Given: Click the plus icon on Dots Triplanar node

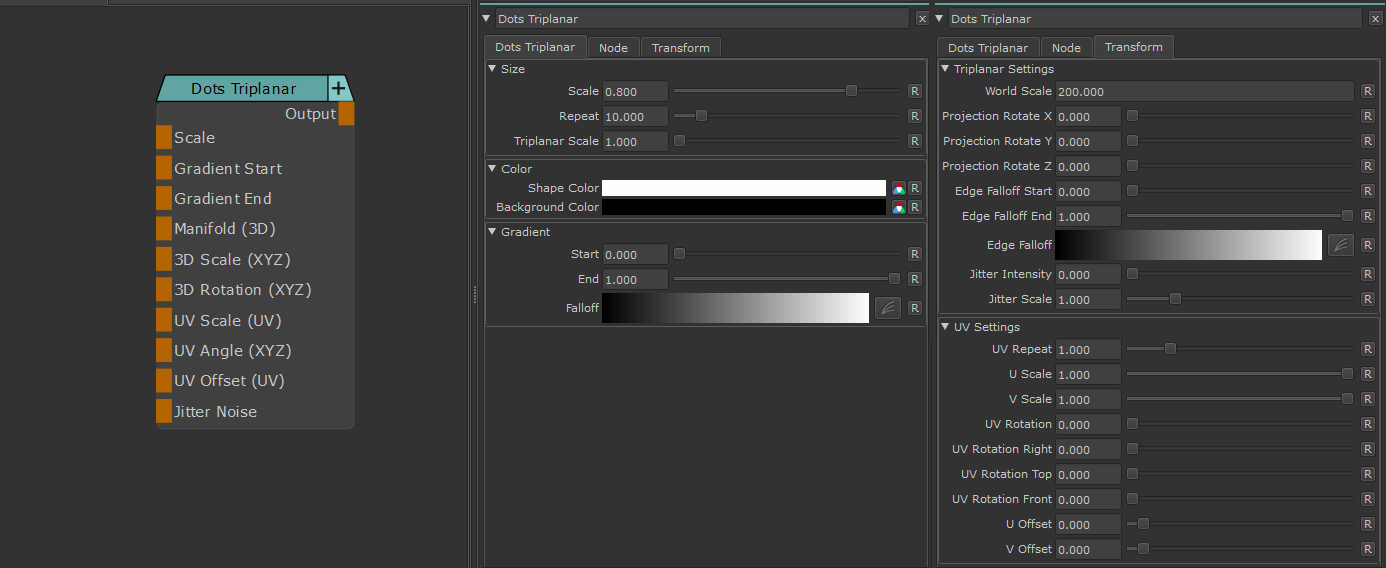Looking at the screenshot, I should 338,89.
